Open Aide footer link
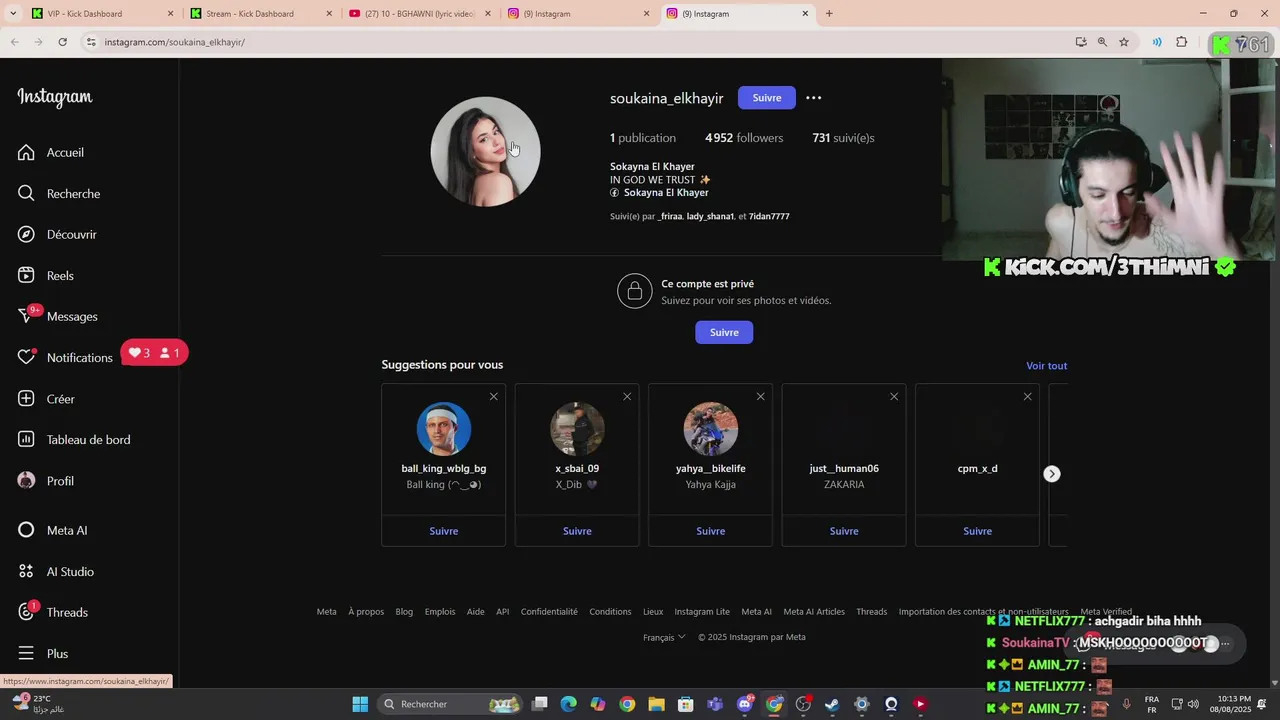The height and width of the screenshot is (720, 1280). [x=475, y=612]
